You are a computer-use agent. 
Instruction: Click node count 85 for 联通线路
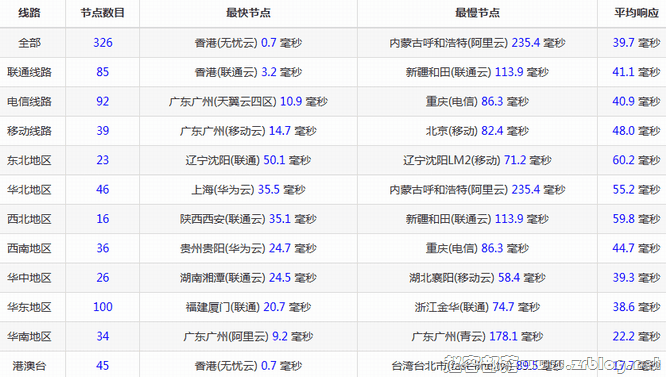click(x=103, y=72)
